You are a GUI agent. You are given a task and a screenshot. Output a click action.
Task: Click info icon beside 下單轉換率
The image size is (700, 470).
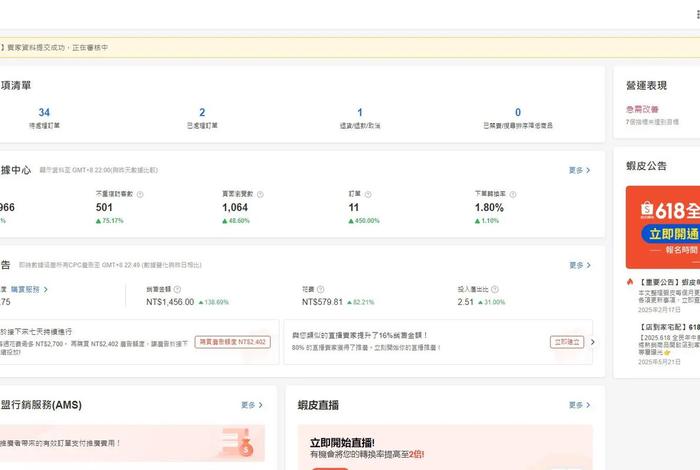[513, 194]
